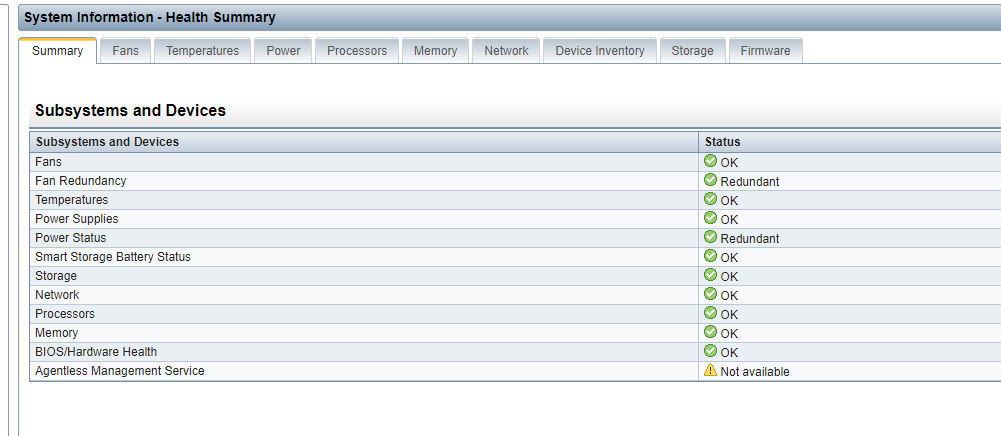
Task: Go to the Processors tab
Action: coord(357,51)
